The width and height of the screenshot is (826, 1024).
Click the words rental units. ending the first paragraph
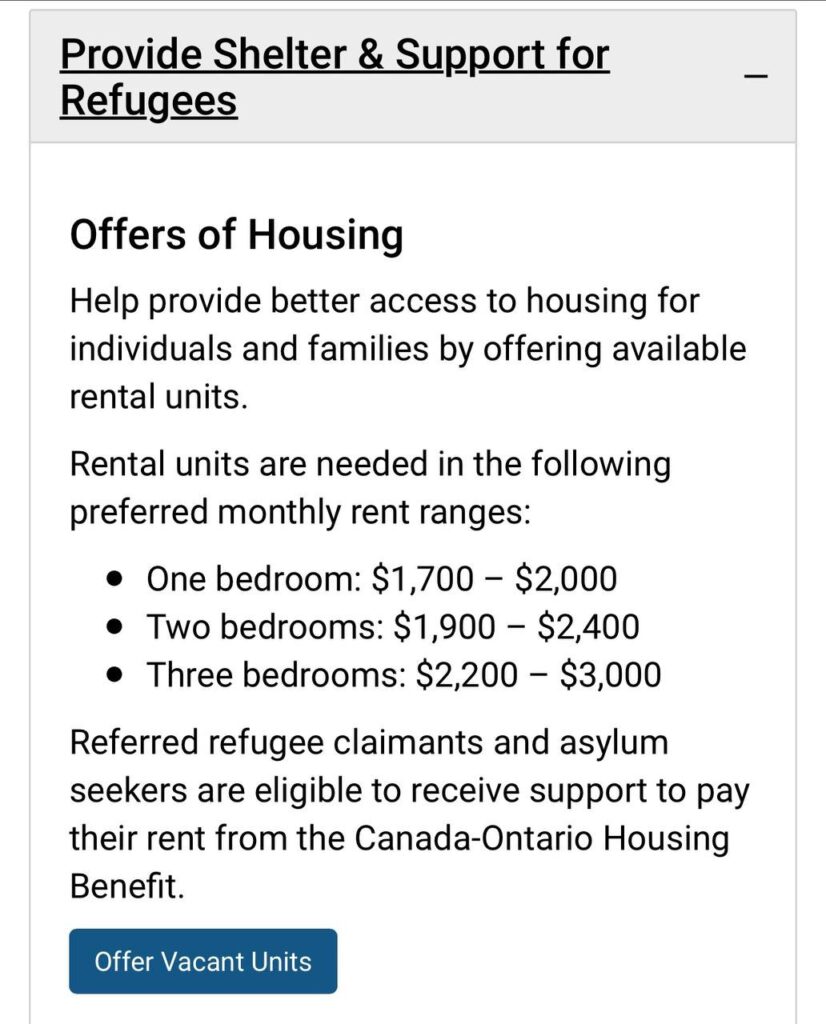157,397
